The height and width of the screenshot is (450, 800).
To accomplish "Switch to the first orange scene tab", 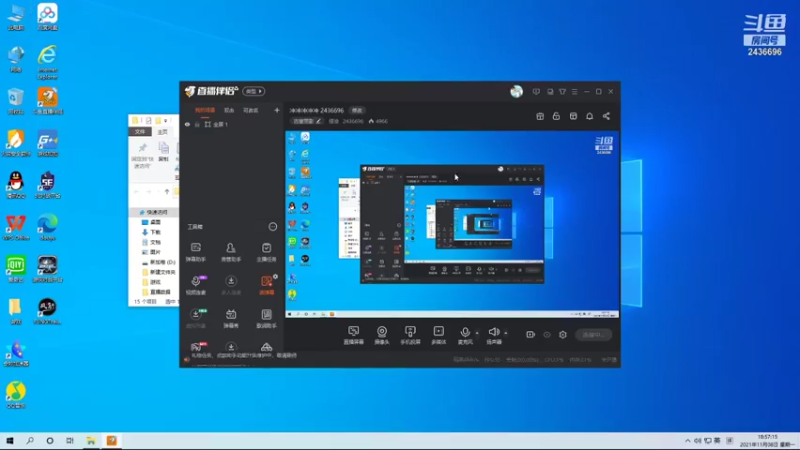I will click(205, 110).
